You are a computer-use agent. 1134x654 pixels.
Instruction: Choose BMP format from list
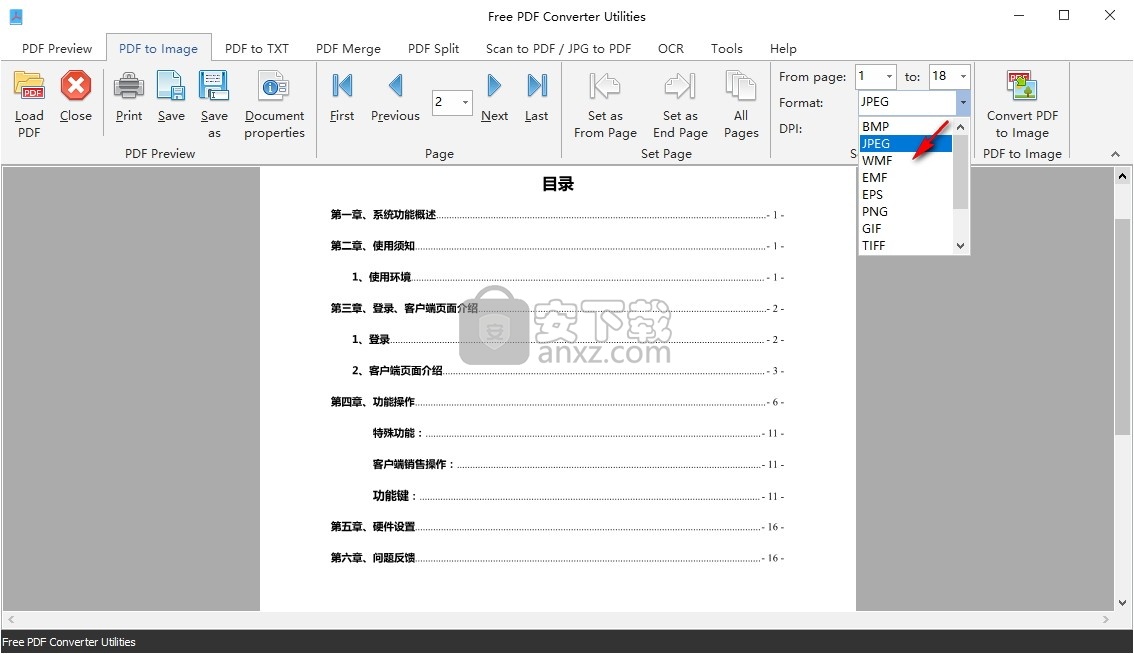point(905,127)
